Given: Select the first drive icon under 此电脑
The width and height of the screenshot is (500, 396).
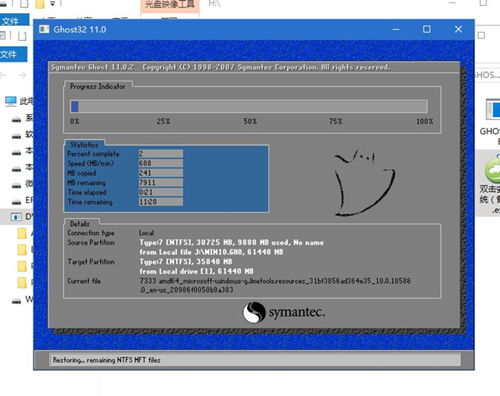Looking at the screenshot, I should (x=16, y=119).
